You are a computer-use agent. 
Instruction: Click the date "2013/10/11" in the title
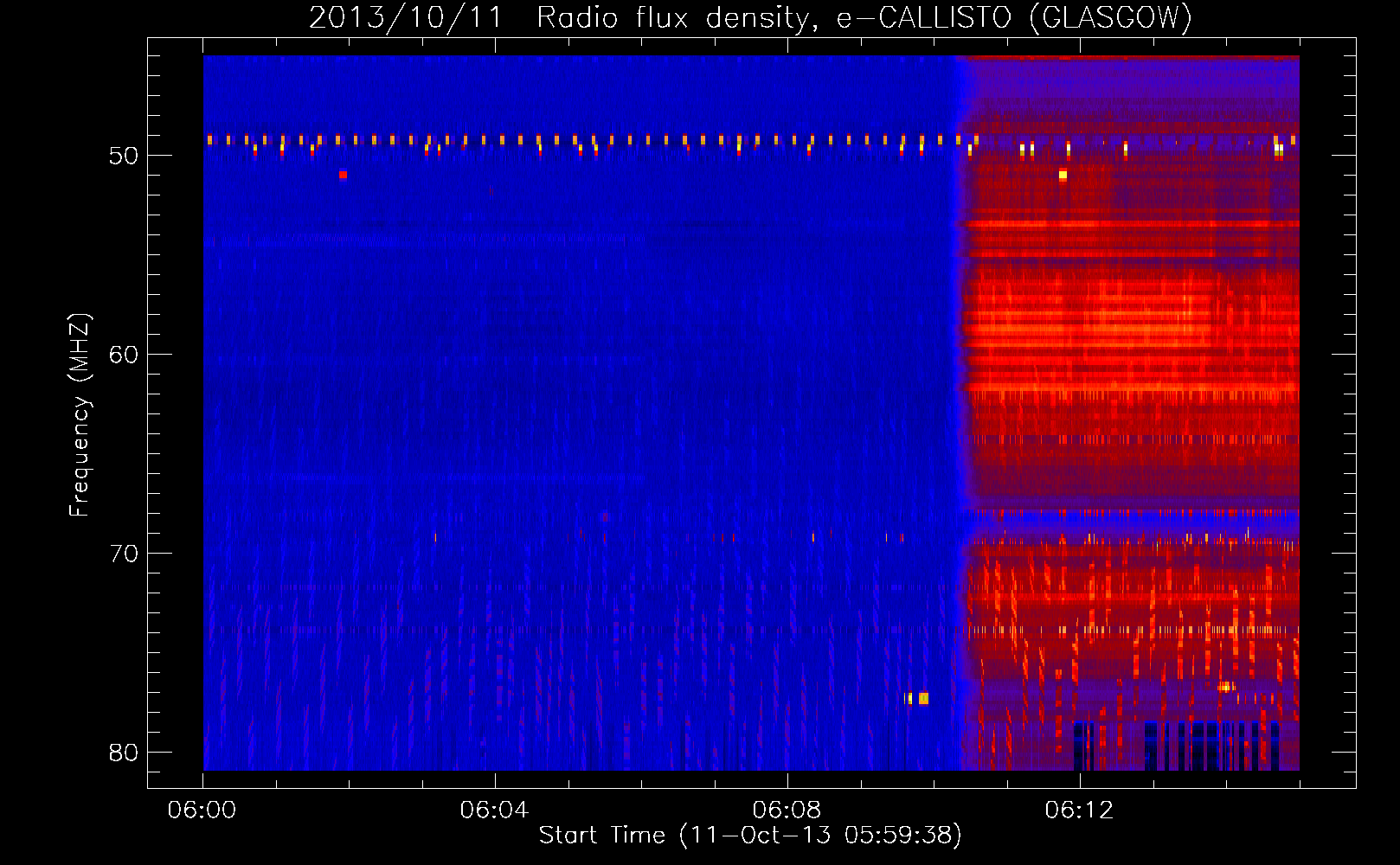(x=406, y=18)
